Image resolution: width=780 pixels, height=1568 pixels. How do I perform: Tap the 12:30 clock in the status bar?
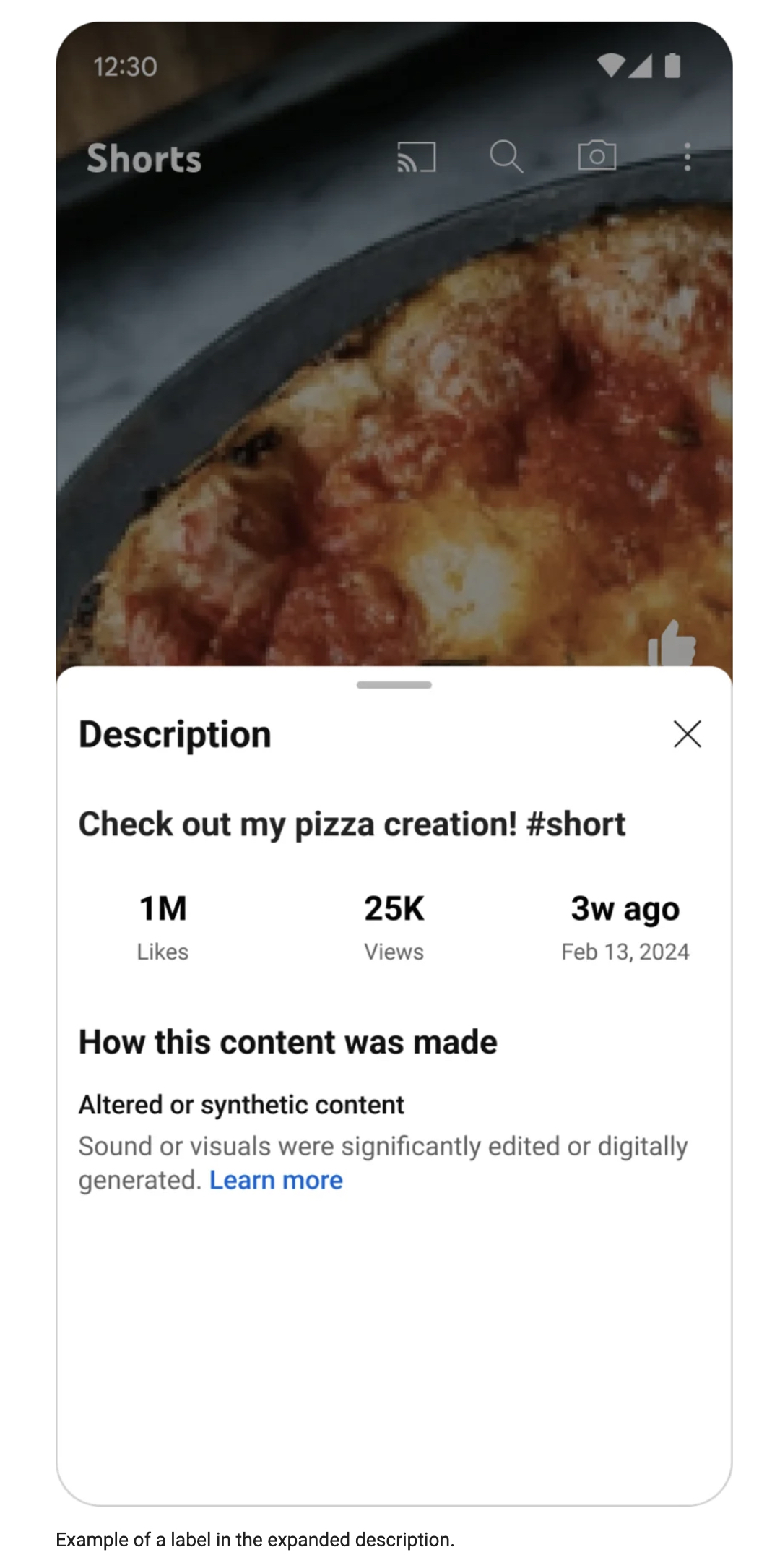(125, 66)
